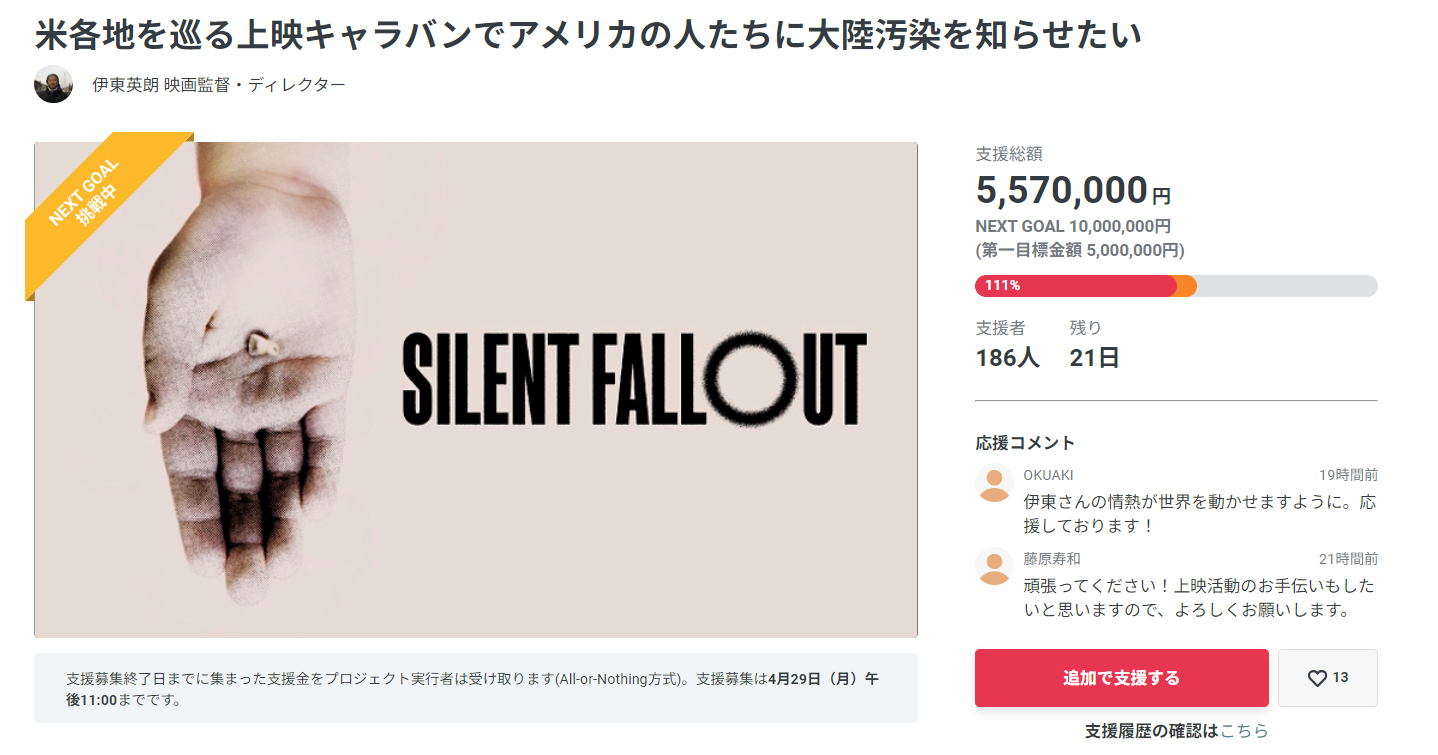Click 藤原寿和 commenter avatar icon

coord(994,567)
